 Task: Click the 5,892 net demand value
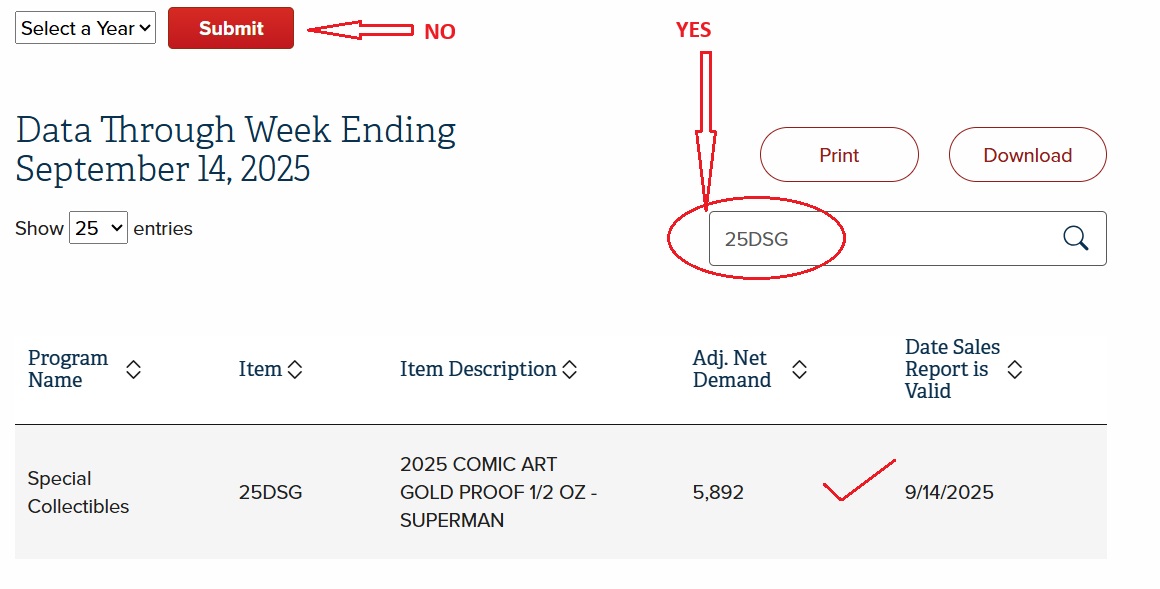(x=718, y=492)
